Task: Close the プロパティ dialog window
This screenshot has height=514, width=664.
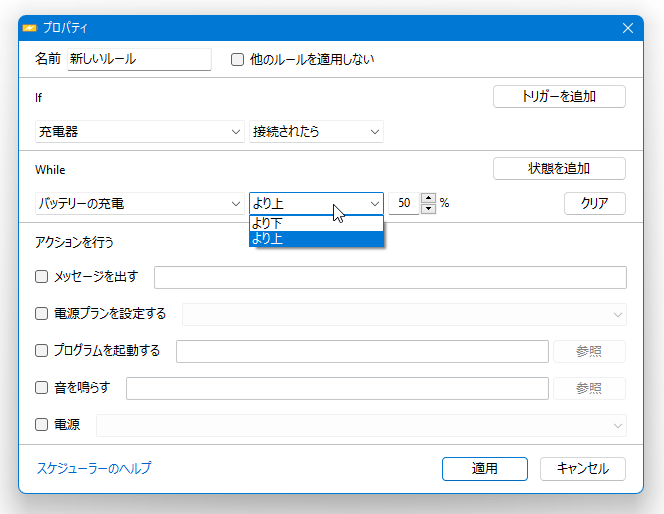Action: point(628,28)
